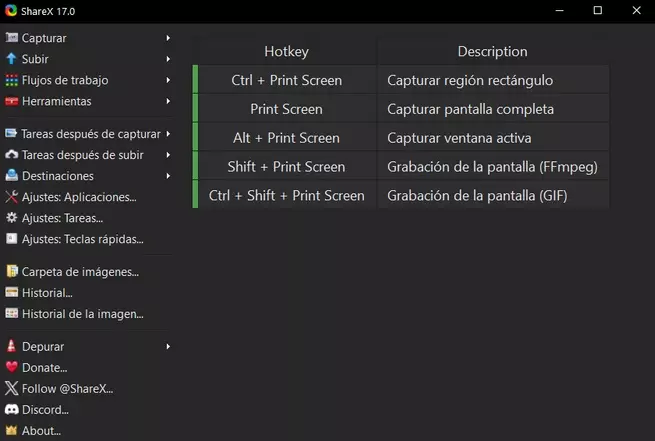
Task: Open Ajustes: Tareas entry
Action: coord(62,218)
